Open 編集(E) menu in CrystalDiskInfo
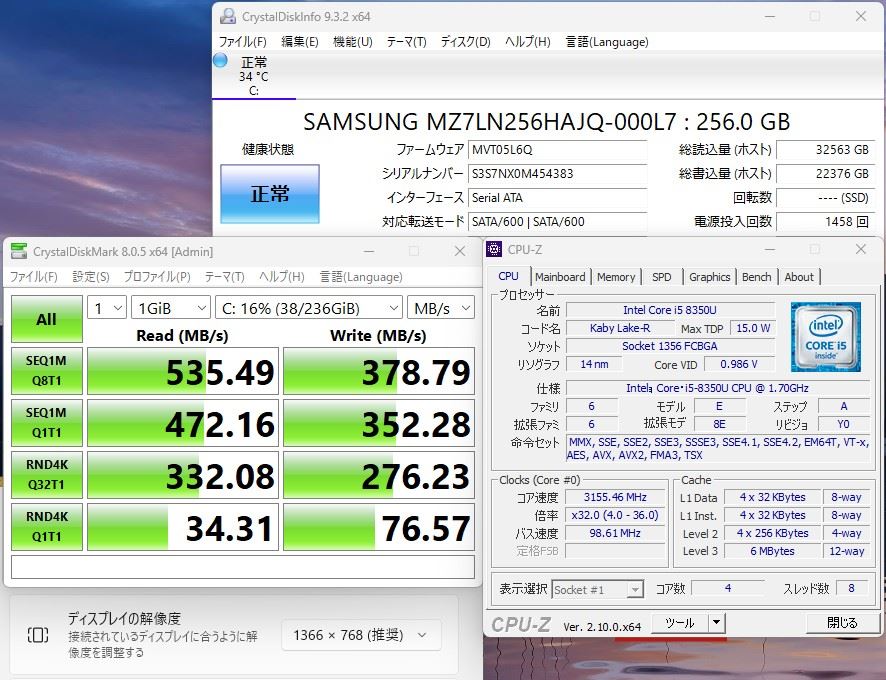The height and width of the screenshot is (680, 886). coord(299,42)
